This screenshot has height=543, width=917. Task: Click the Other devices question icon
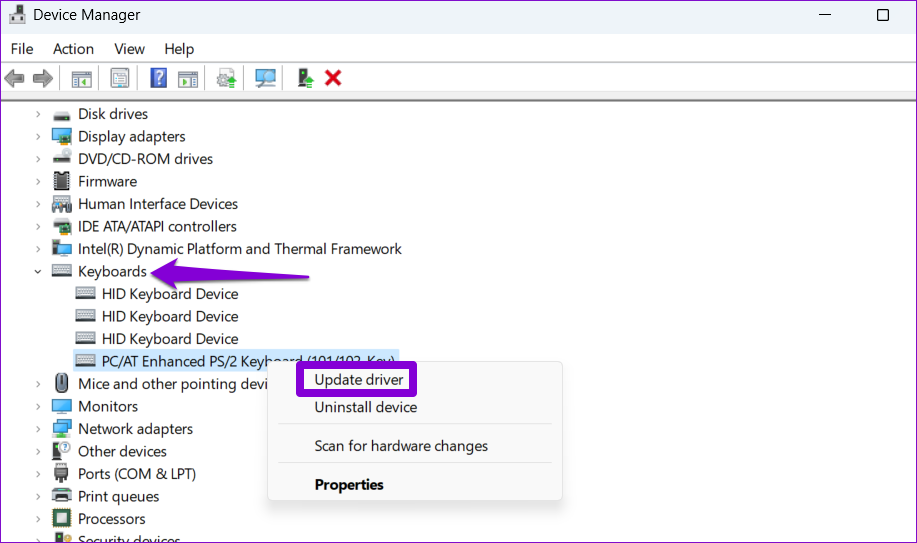coord(61,451)
